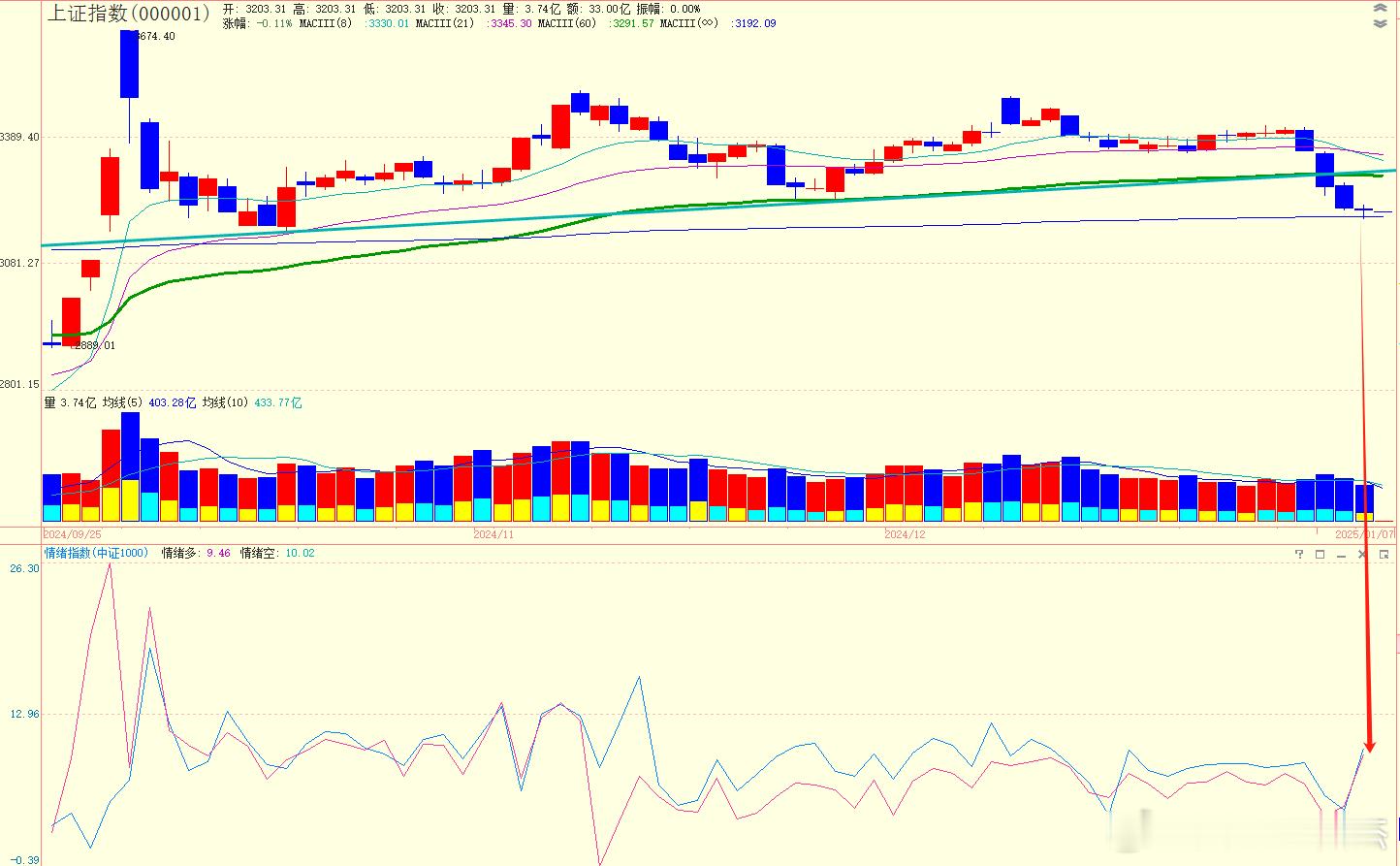Select the 额: 33.00亿 turnover readout
The width and height of the screenshot is (1400, 866).
coord(596,9)
